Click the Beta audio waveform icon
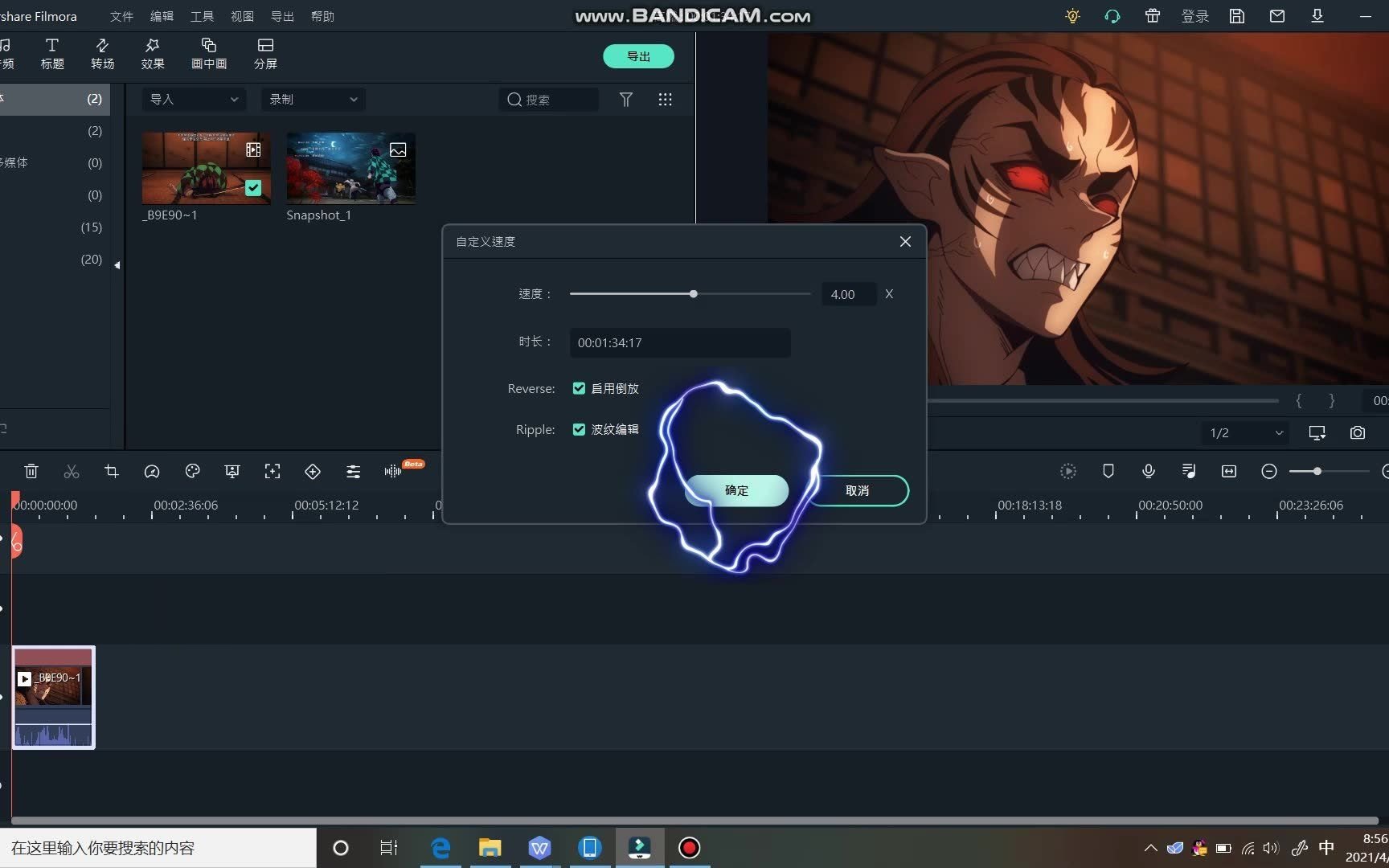 [x=393, y=472]
